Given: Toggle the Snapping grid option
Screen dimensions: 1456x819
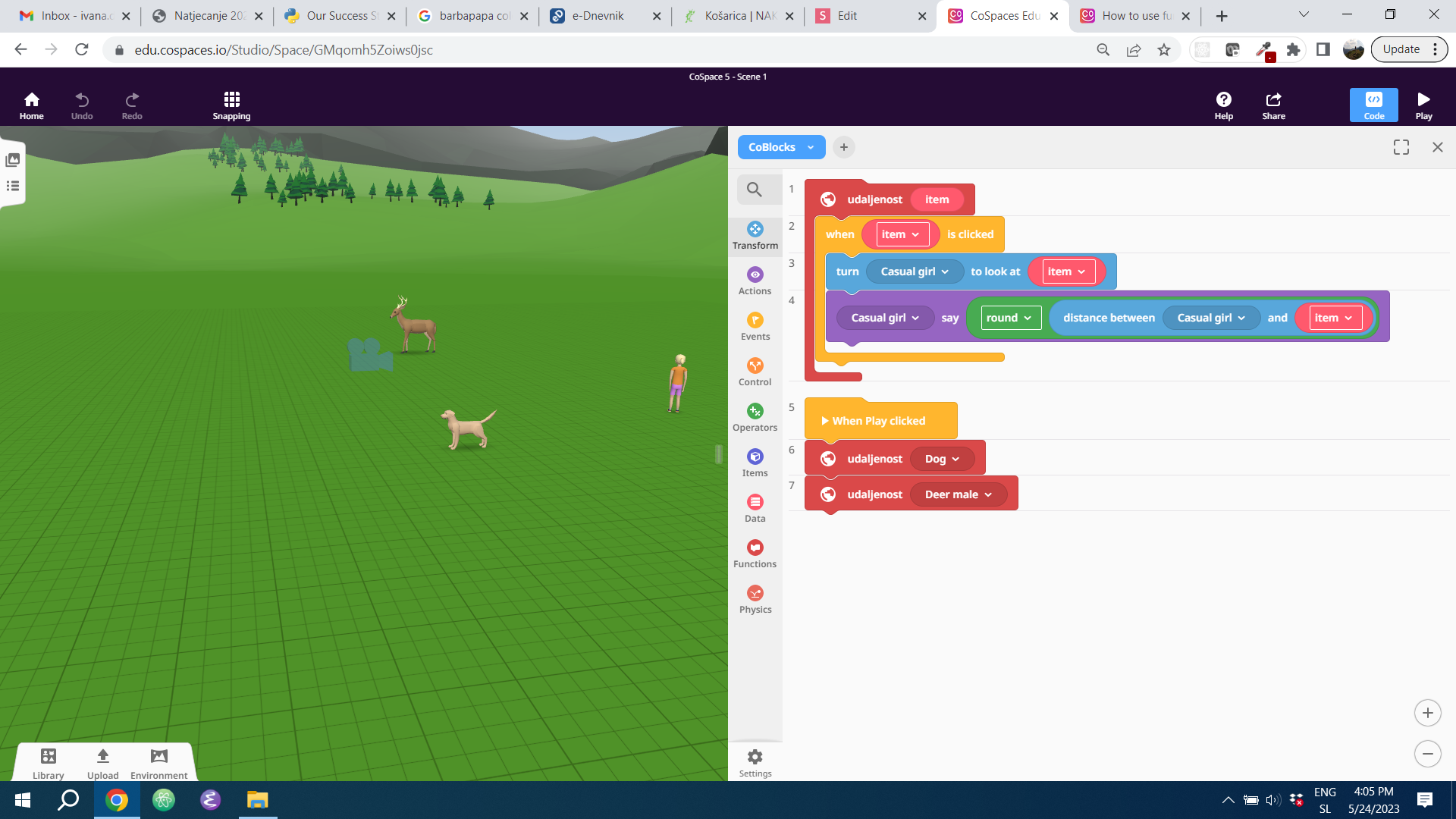Looking at the screenshot, I should tap(231, 105).
